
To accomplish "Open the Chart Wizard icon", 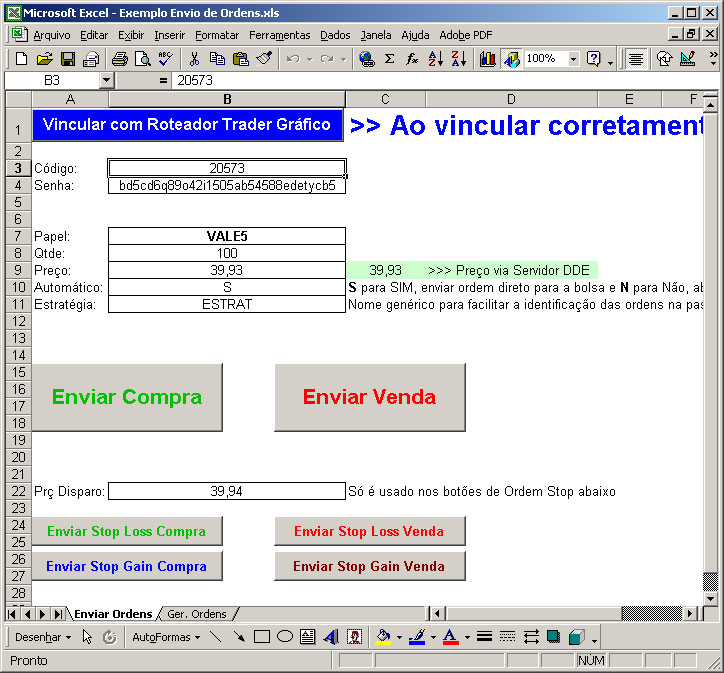I will coord(488,59).
